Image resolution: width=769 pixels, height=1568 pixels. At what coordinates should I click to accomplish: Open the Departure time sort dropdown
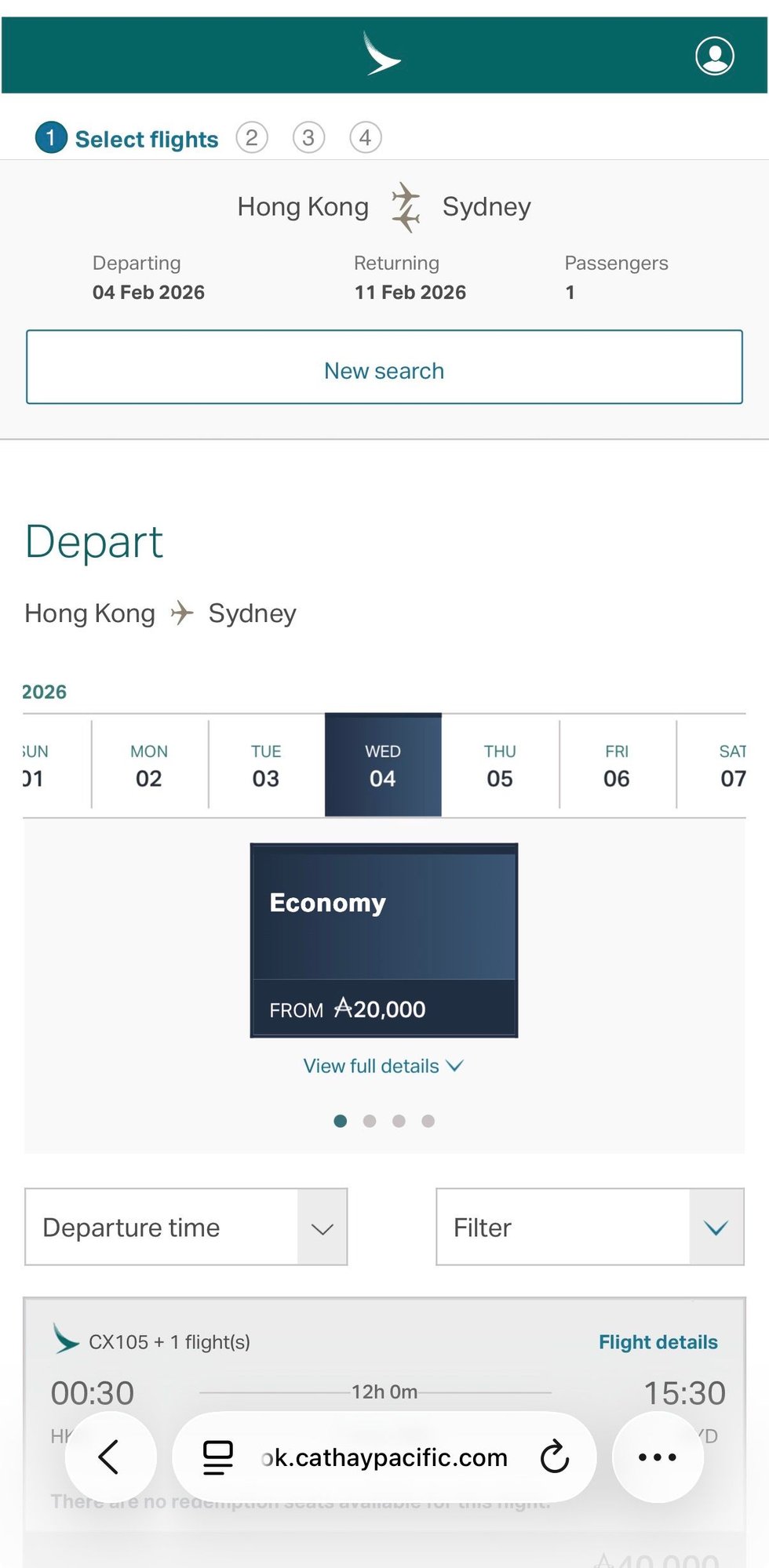186,1227
